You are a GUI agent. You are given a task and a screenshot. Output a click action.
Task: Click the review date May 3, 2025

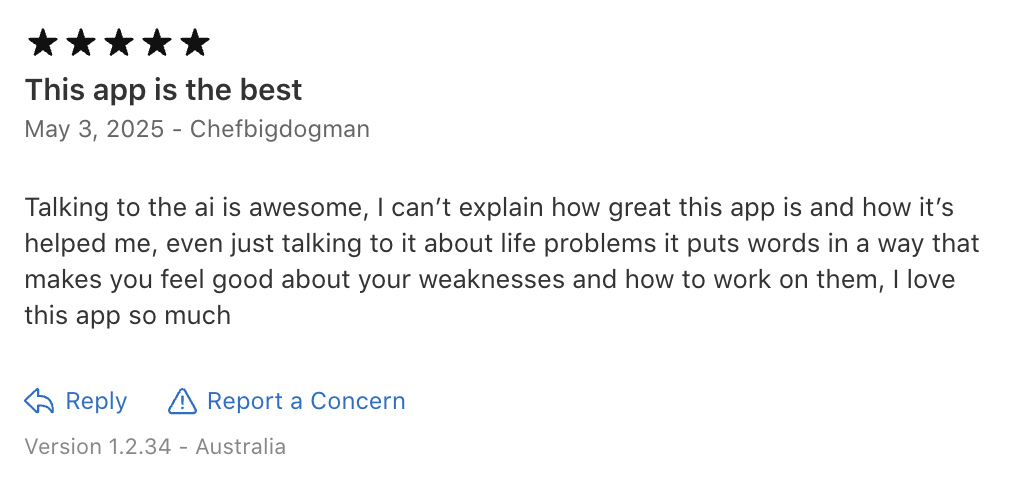click(94, 129)
